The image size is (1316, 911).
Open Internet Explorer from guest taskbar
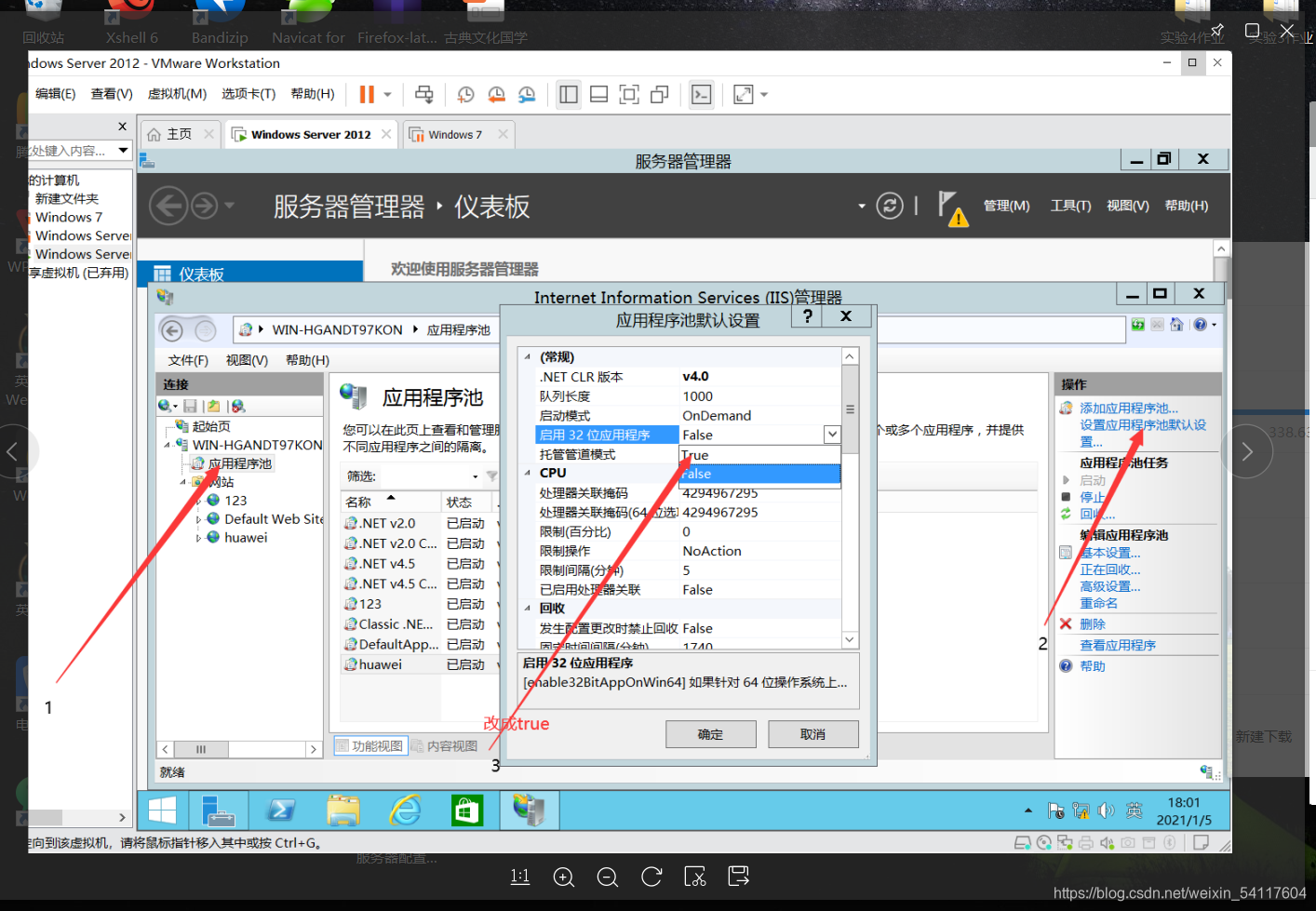click(x=405, y=811)
